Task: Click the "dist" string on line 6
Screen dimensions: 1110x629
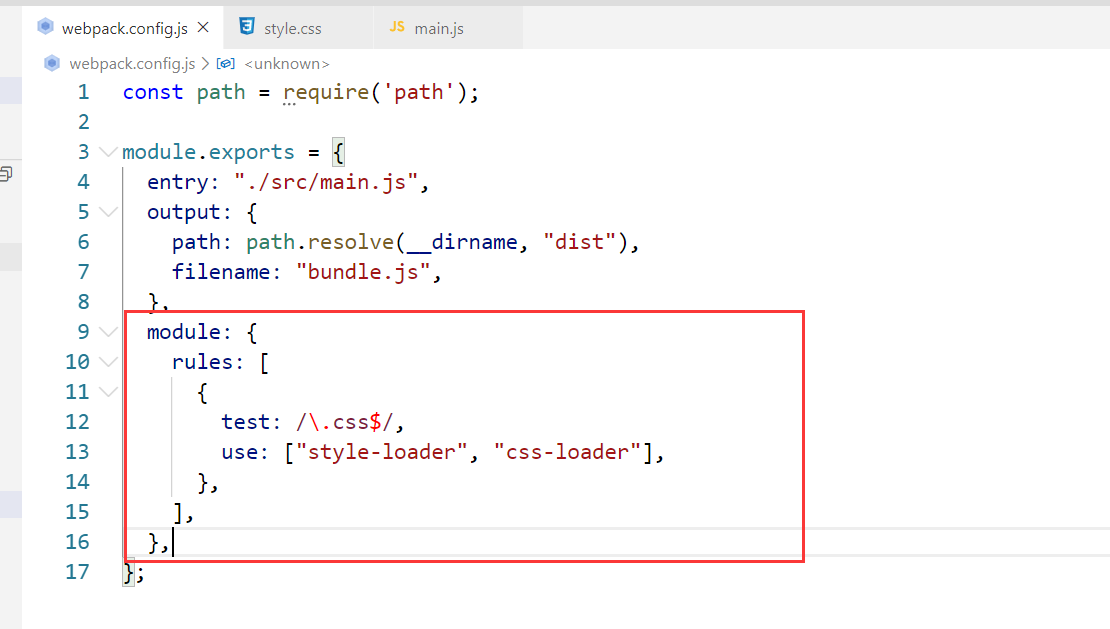Action: pos(580,242)
